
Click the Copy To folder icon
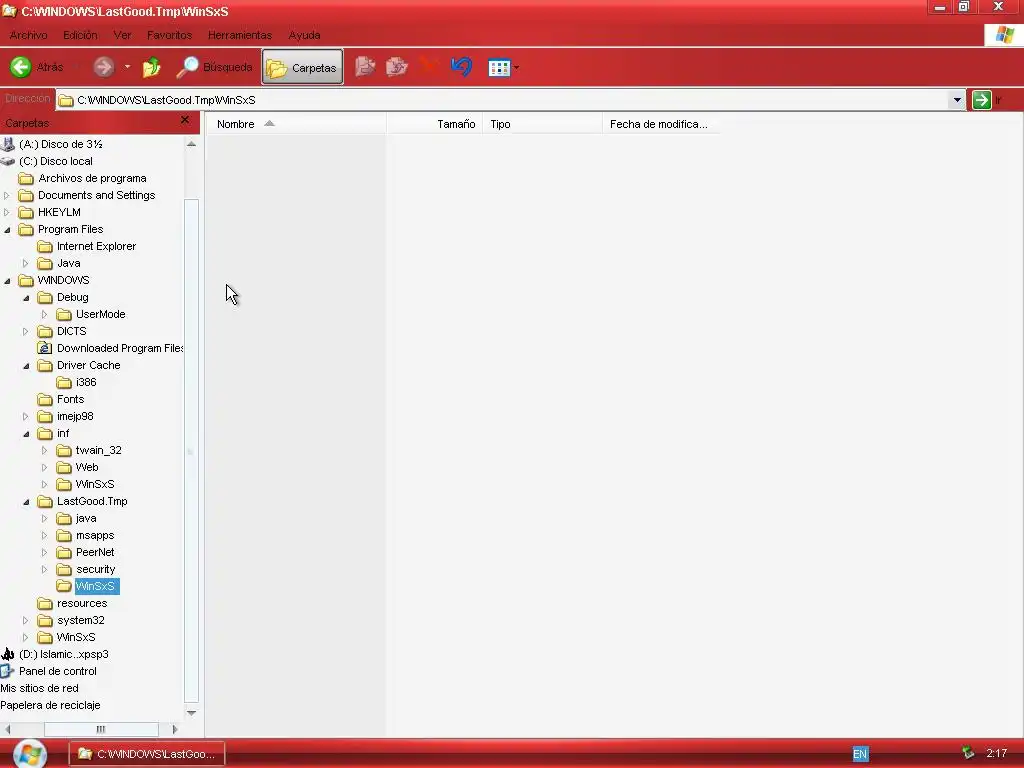[x=396, y=67]
